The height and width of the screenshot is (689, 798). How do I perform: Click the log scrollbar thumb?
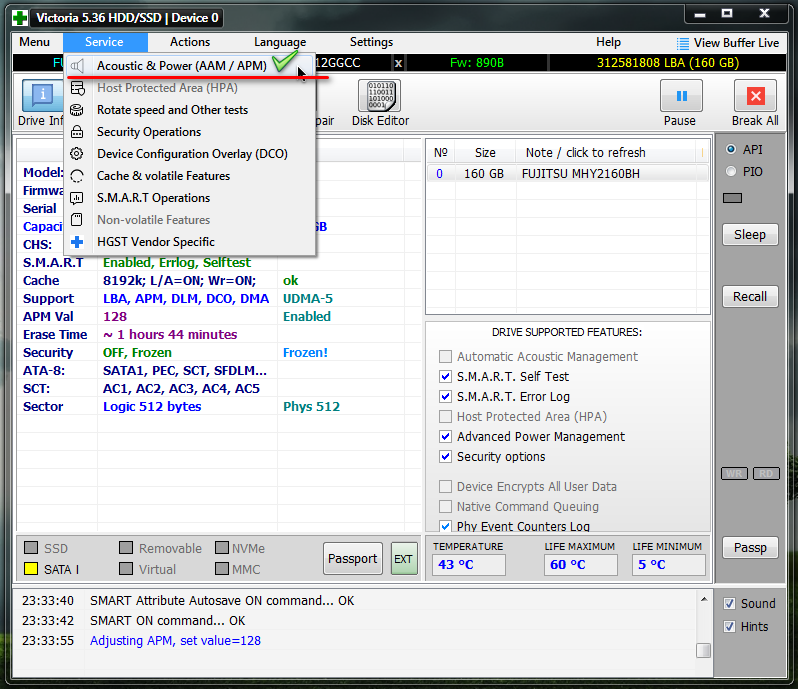pos(703,650)
